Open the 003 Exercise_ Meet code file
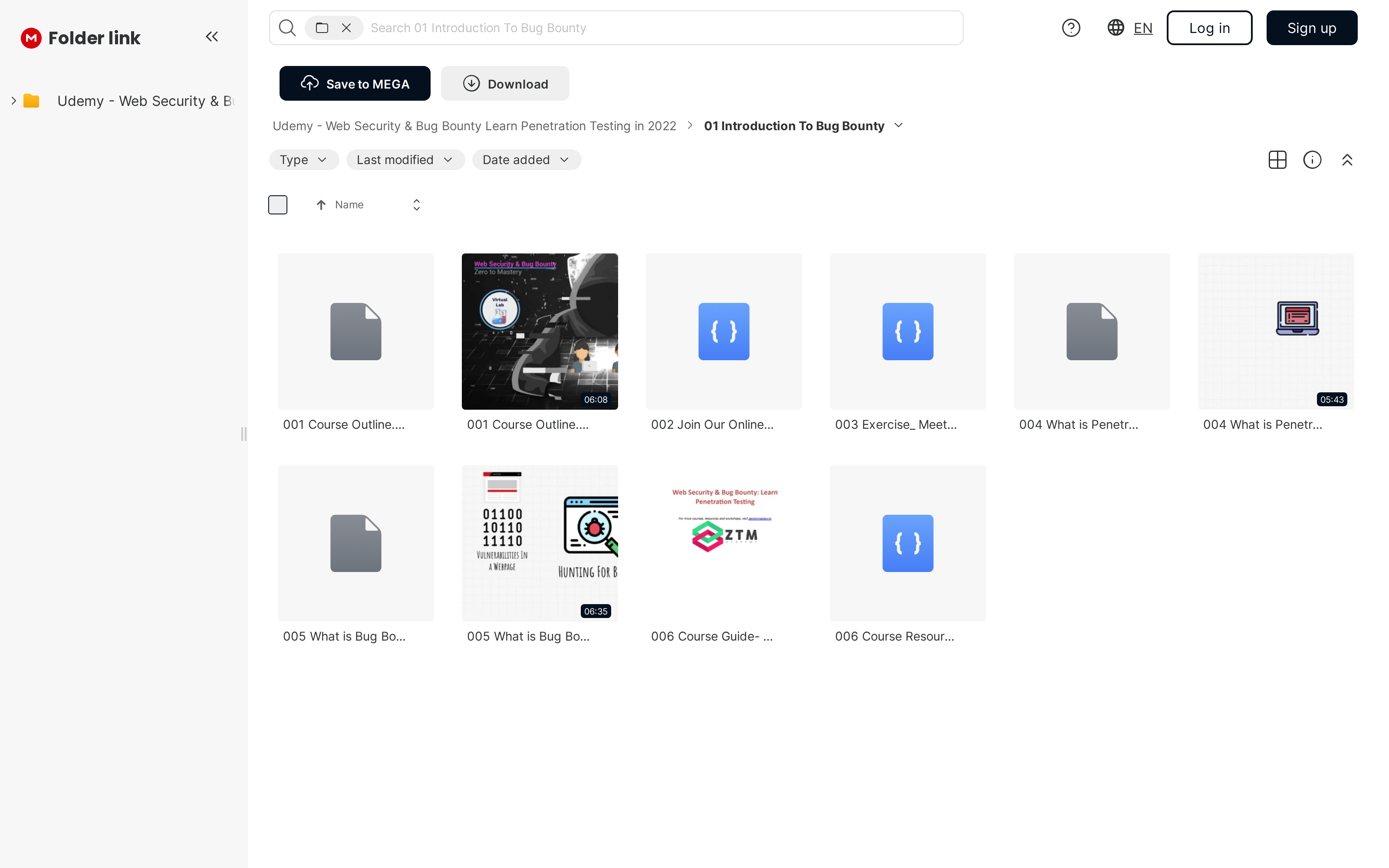 coord(908,331)
